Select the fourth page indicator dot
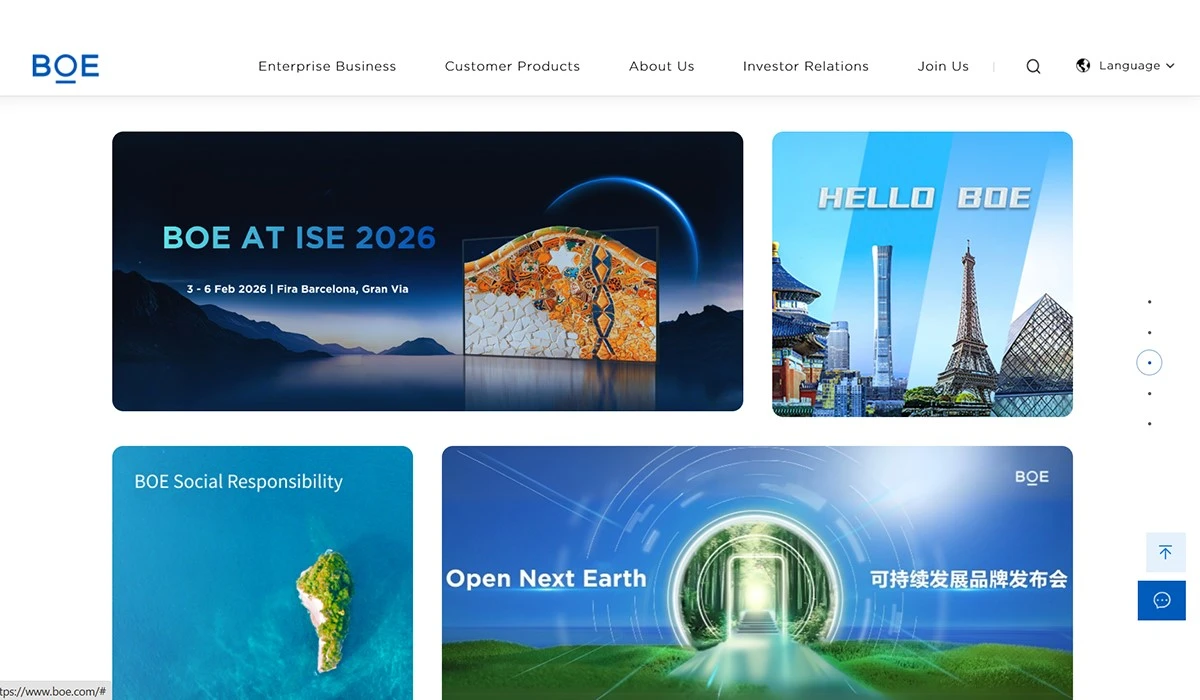Screen dimensions: 1200x700 coord(1149,393)
